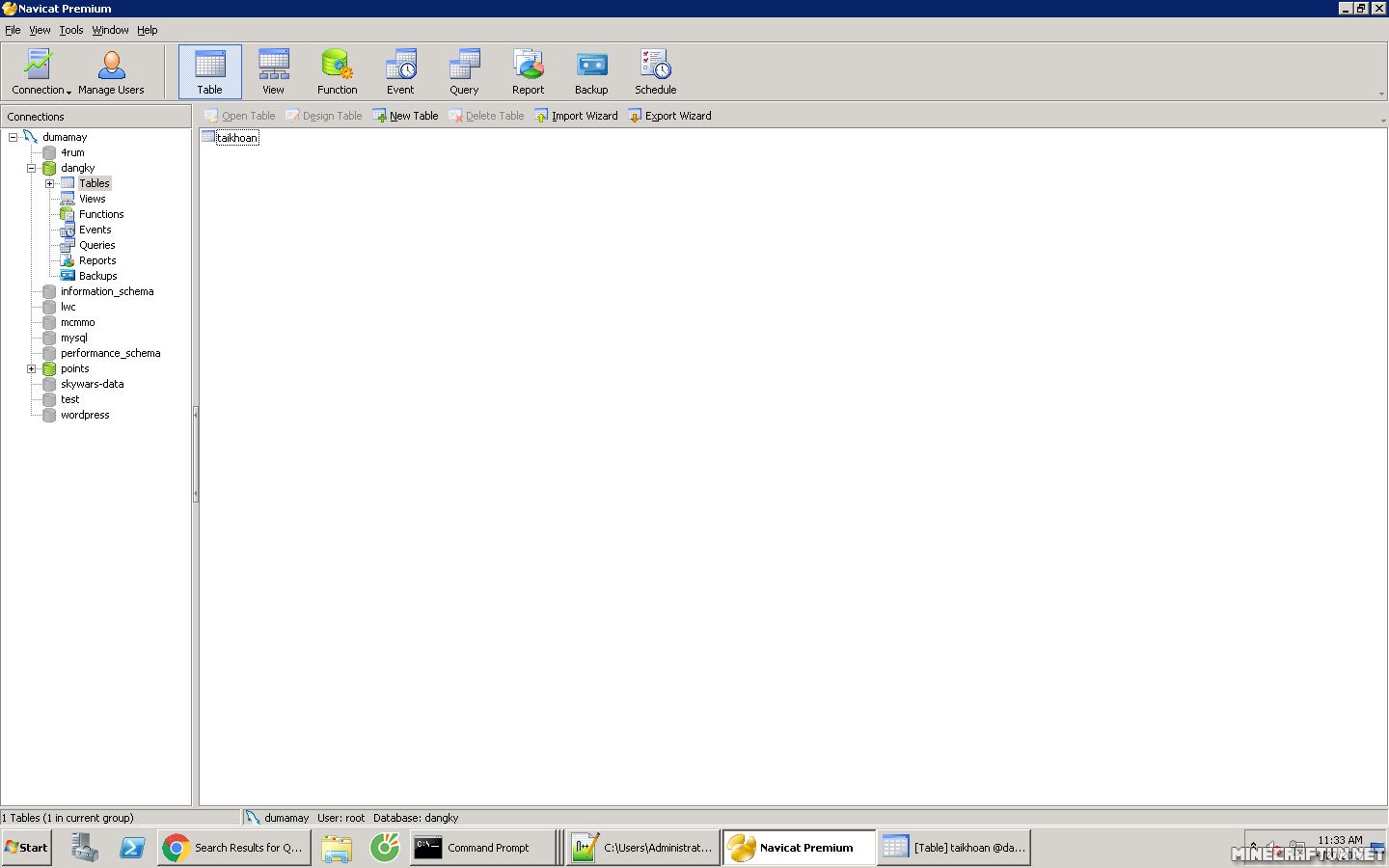Expand the points database node
The image size is (1389, 868).
tap(32, 368)
